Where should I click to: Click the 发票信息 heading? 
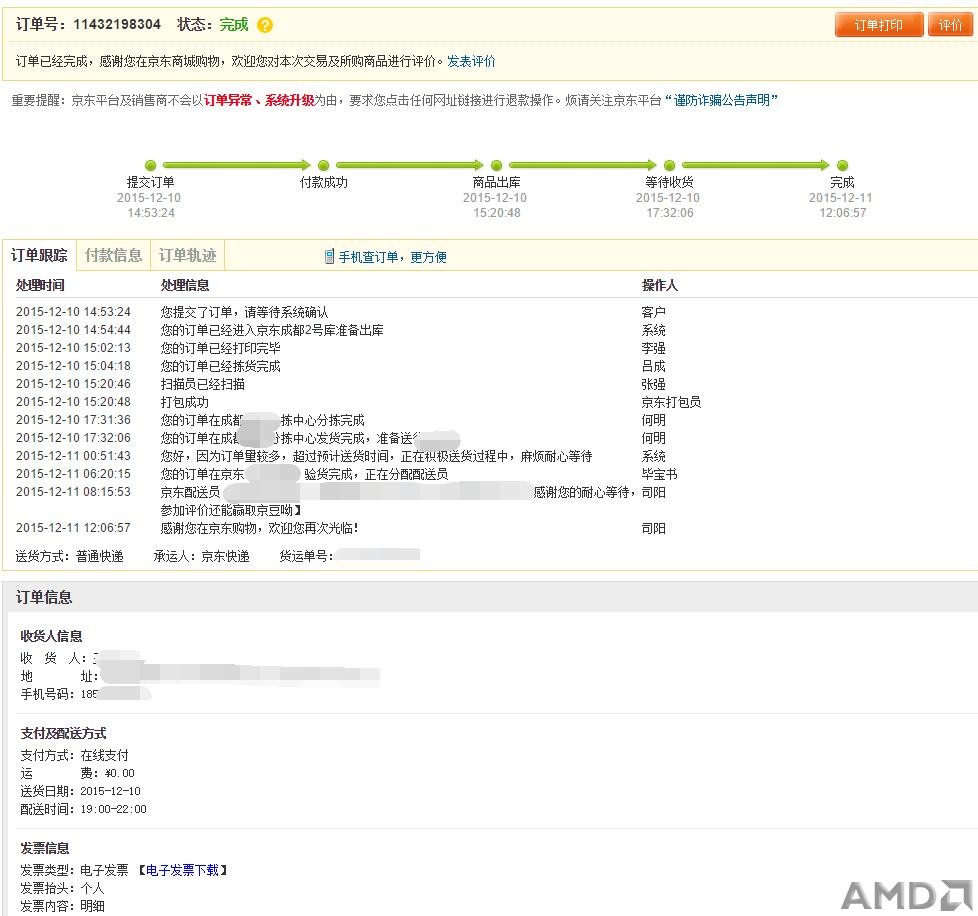(x=45, y=848)
